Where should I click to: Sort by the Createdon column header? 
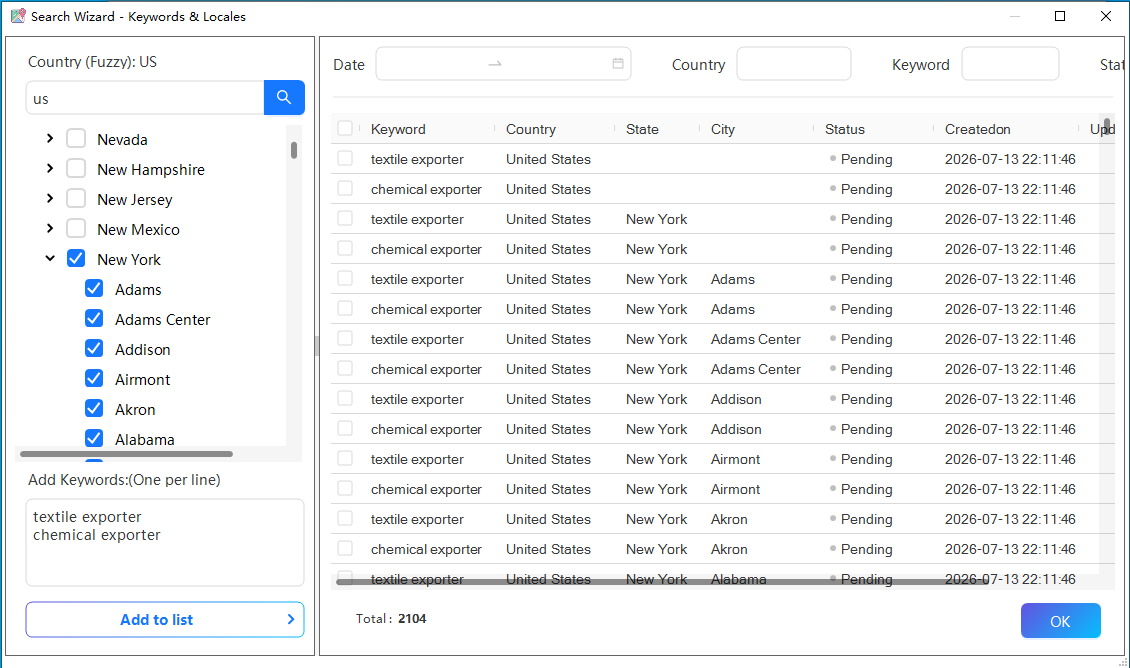[x=977, y=129]
